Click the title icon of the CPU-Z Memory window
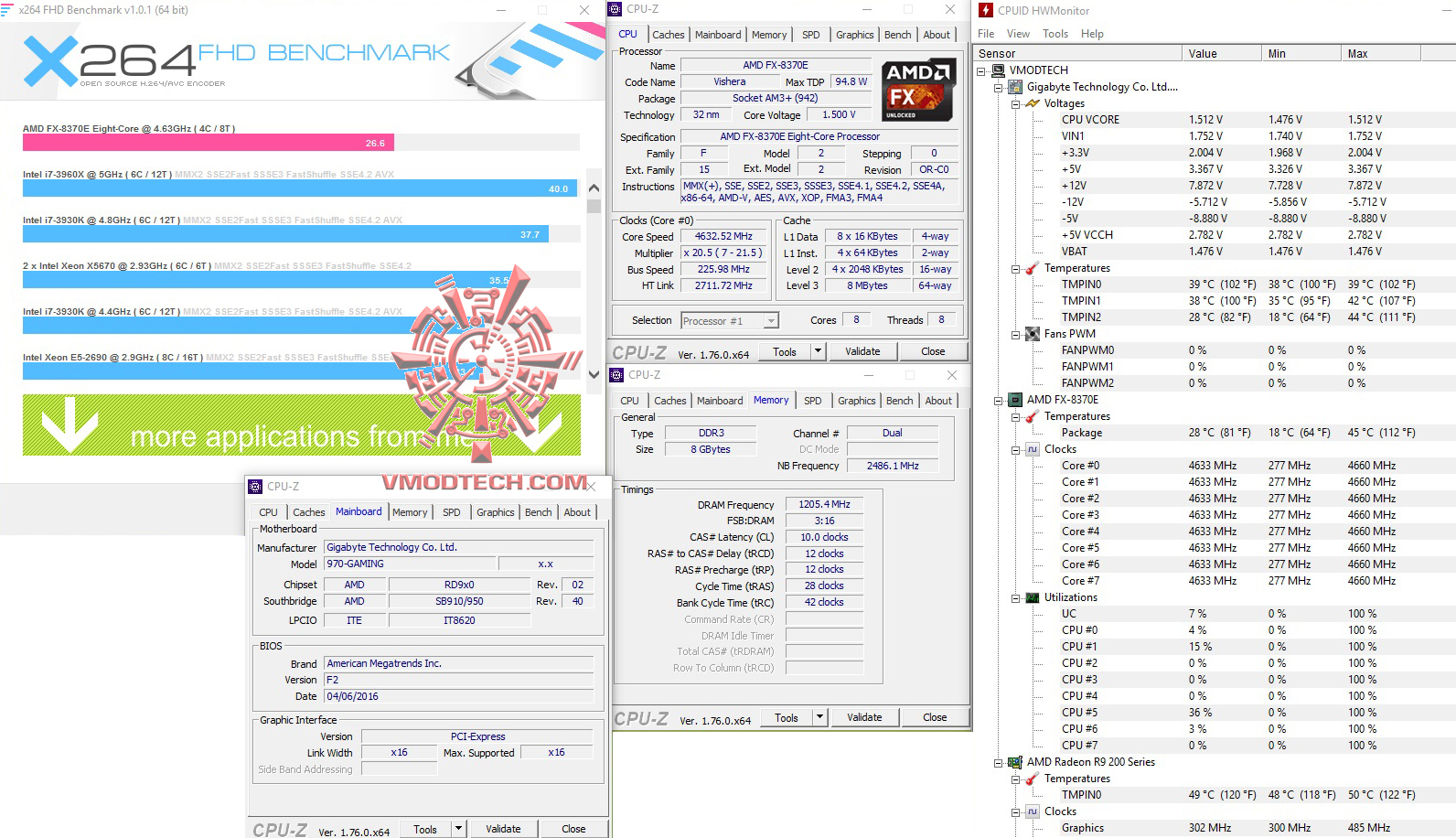This screenshot has height=838, width=1456. point(617,375)
